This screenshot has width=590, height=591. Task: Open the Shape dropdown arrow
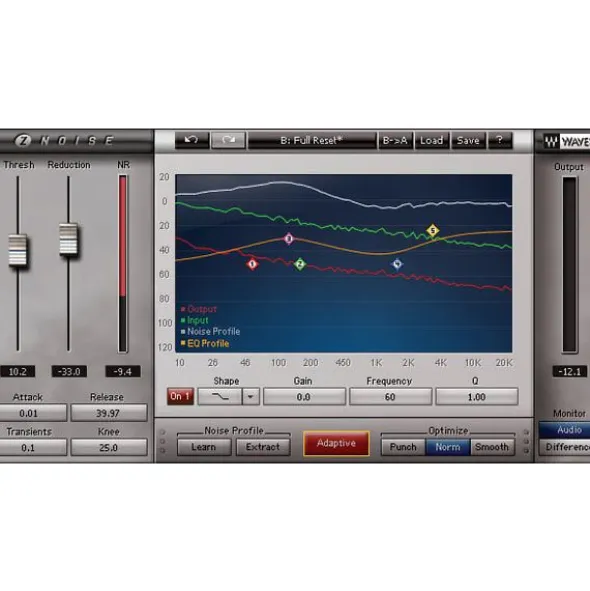pyautogui.click(x=251, y=397)
